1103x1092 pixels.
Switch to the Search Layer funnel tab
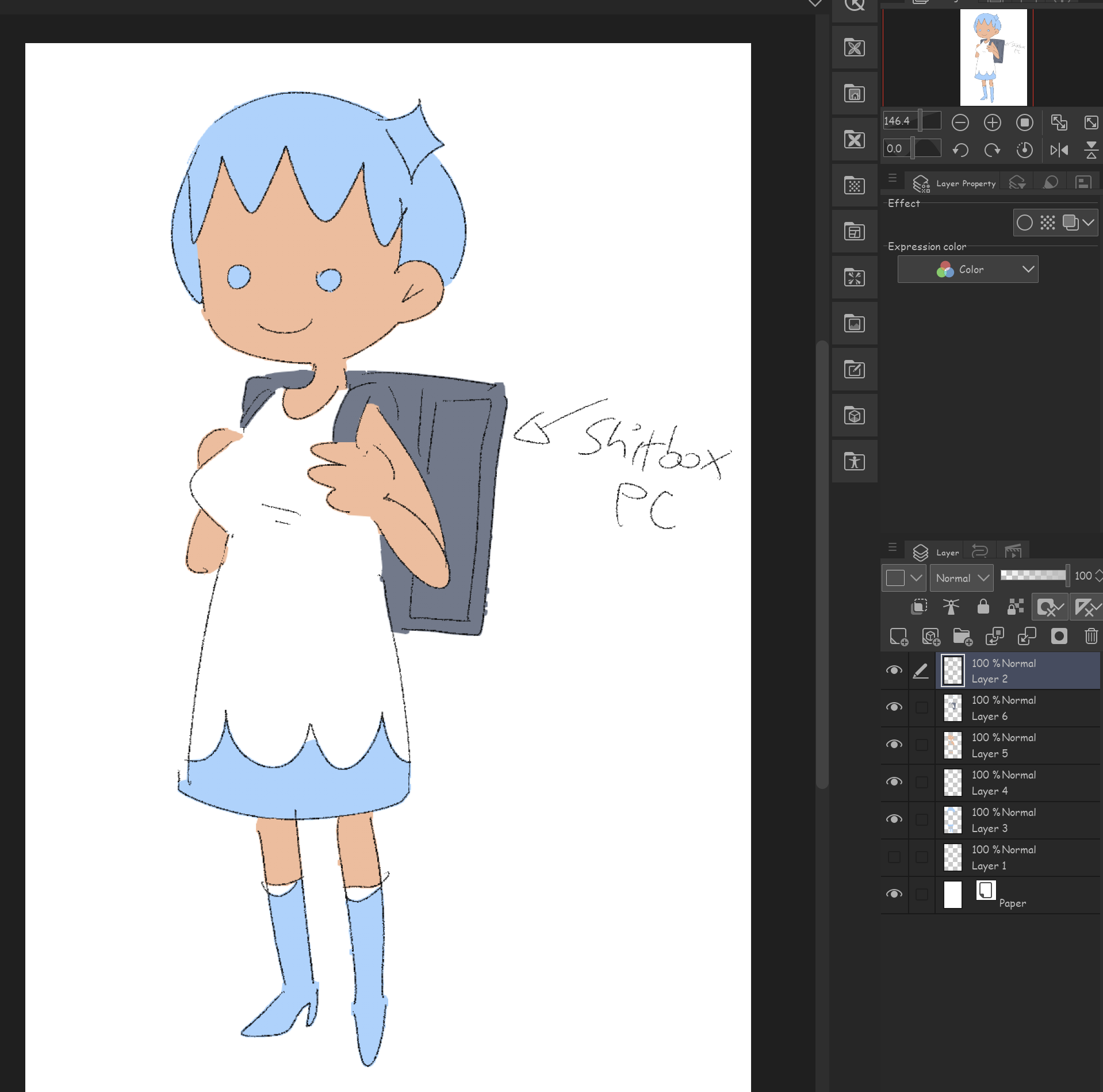coord(1017,183)
